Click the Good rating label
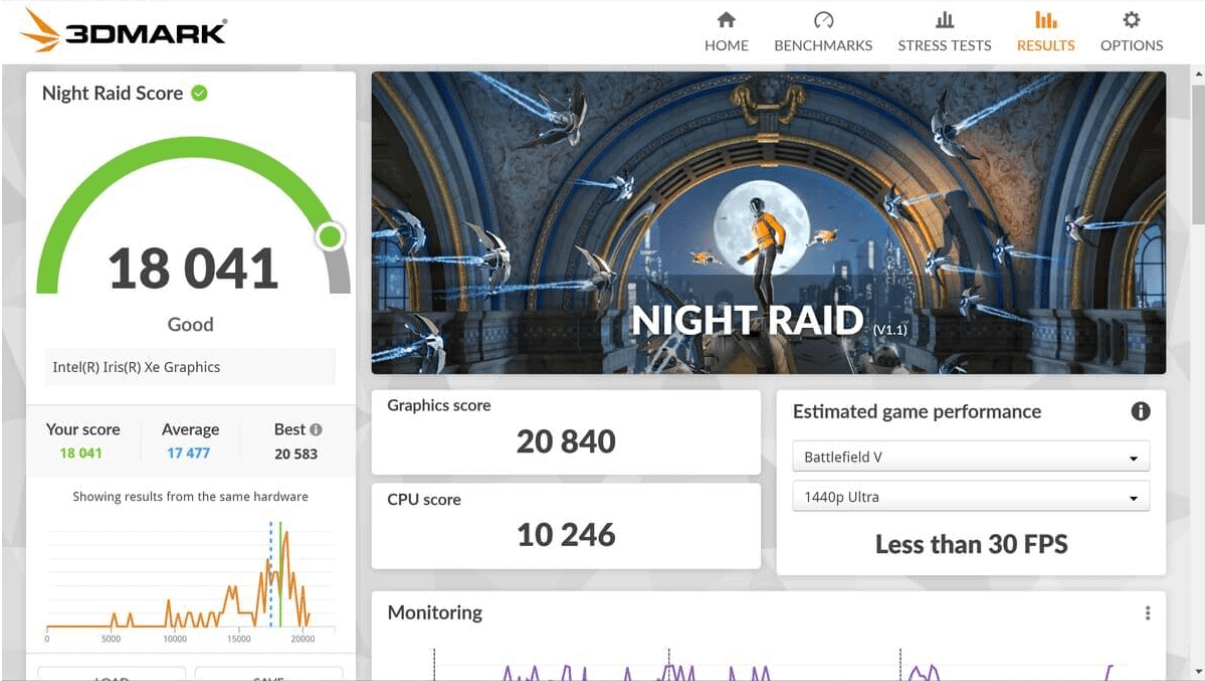The height and width of the screenshot is (681, 1205). [190, 324]
